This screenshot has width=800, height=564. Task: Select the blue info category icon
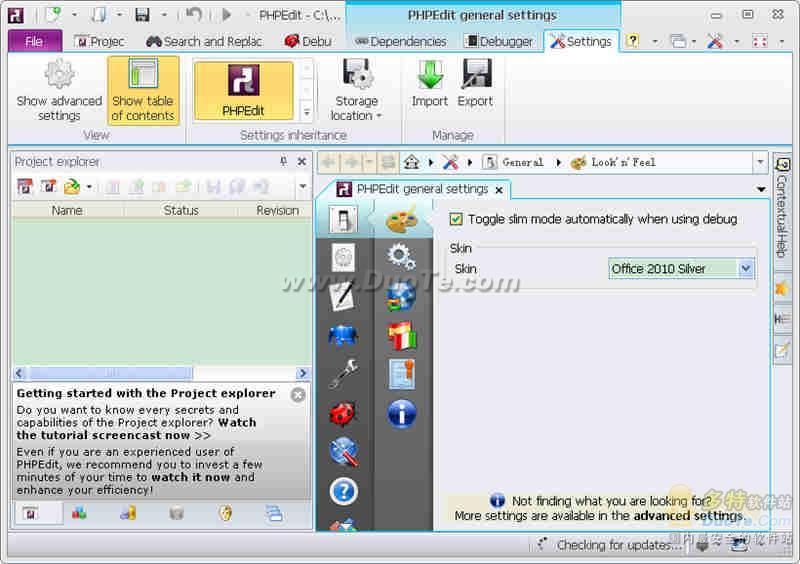(402, 413)
